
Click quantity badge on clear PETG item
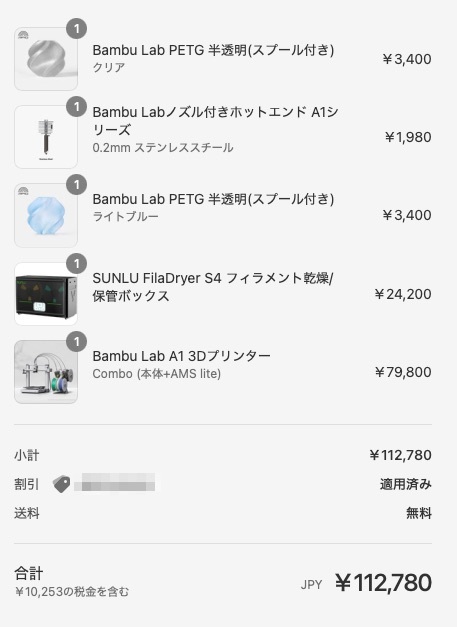76,29
